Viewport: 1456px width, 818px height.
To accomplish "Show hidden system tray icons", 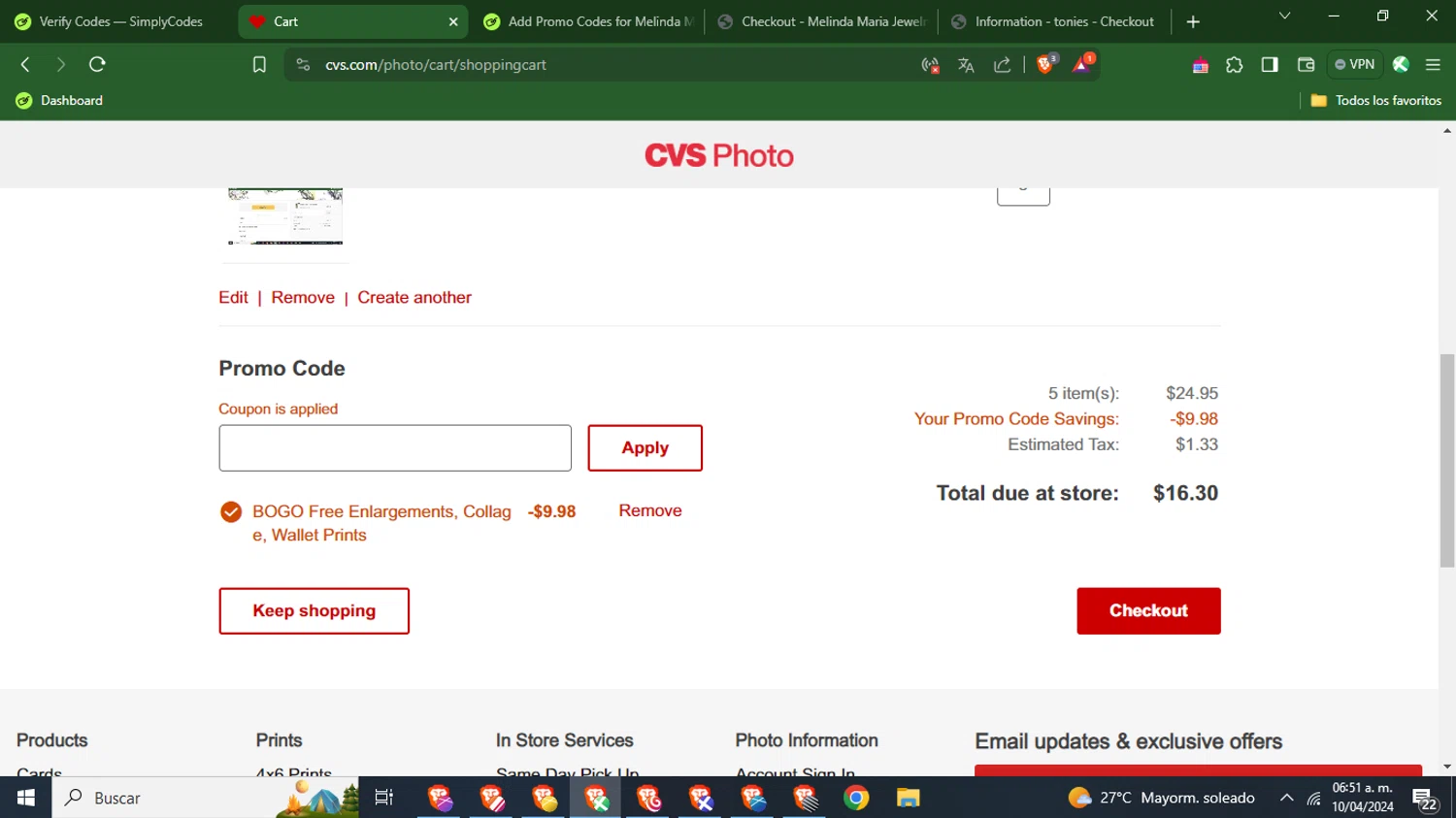I will click(1286, 798).
